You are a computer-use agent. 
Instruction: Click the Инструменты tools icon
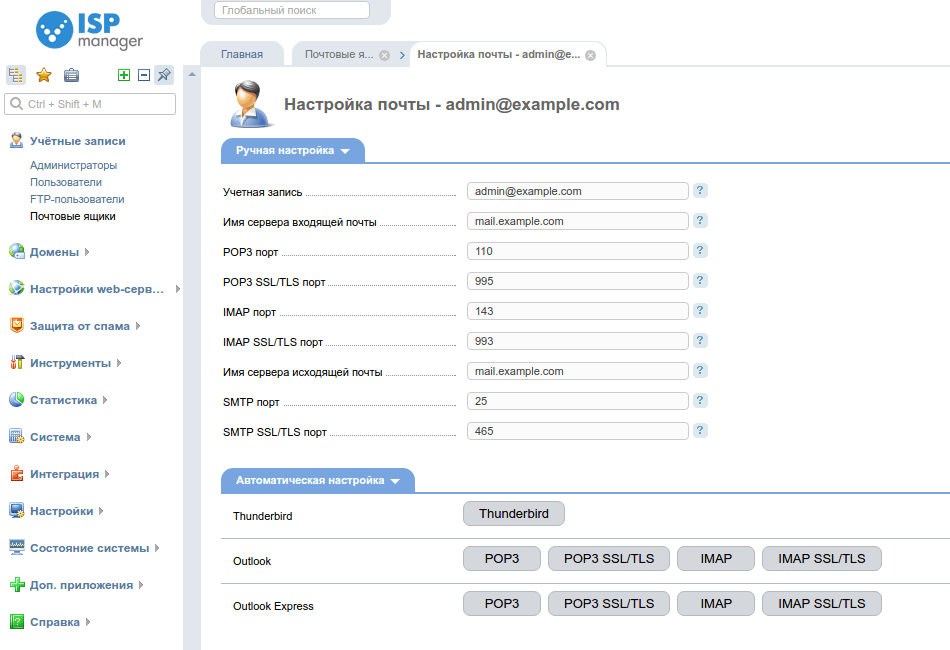(16, 362)
